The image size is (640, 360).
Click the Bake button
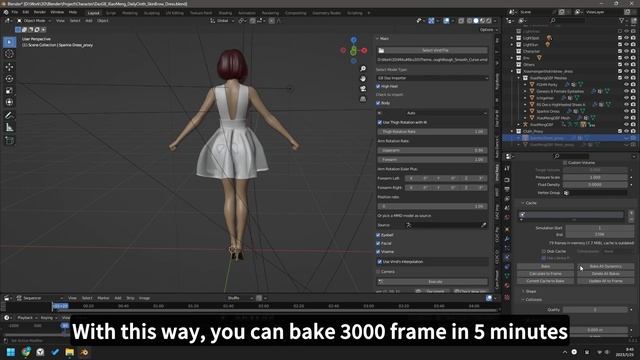click(545, 266)
